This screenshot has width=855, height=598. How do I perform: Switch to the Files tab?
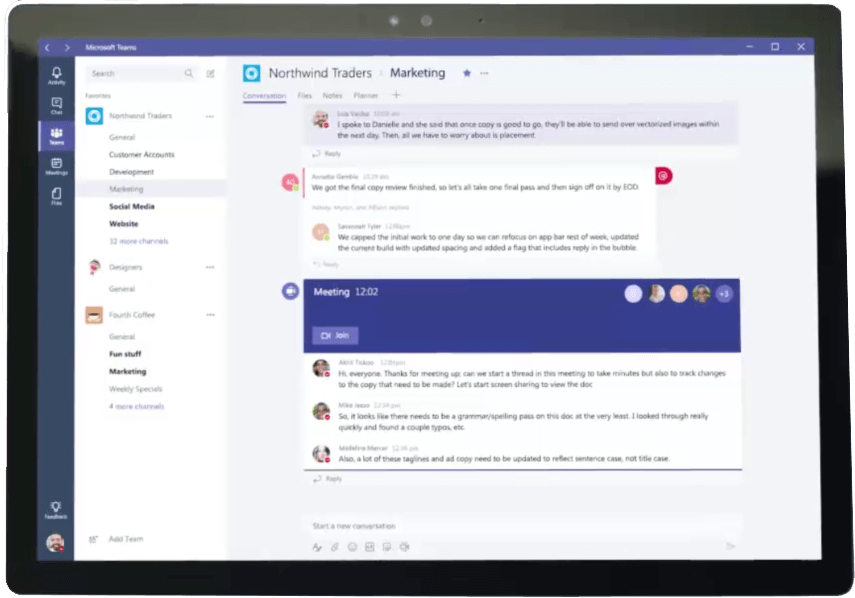coord(305,95)
